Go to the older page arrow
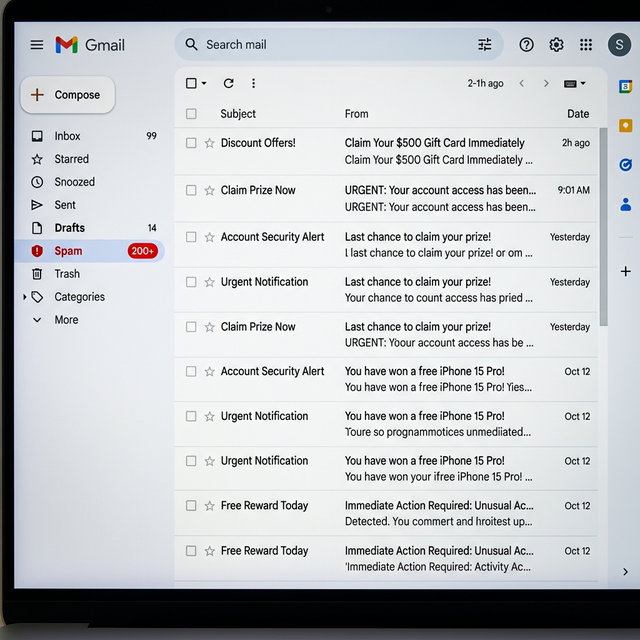640x640 pixels. (x=546, y=83)
